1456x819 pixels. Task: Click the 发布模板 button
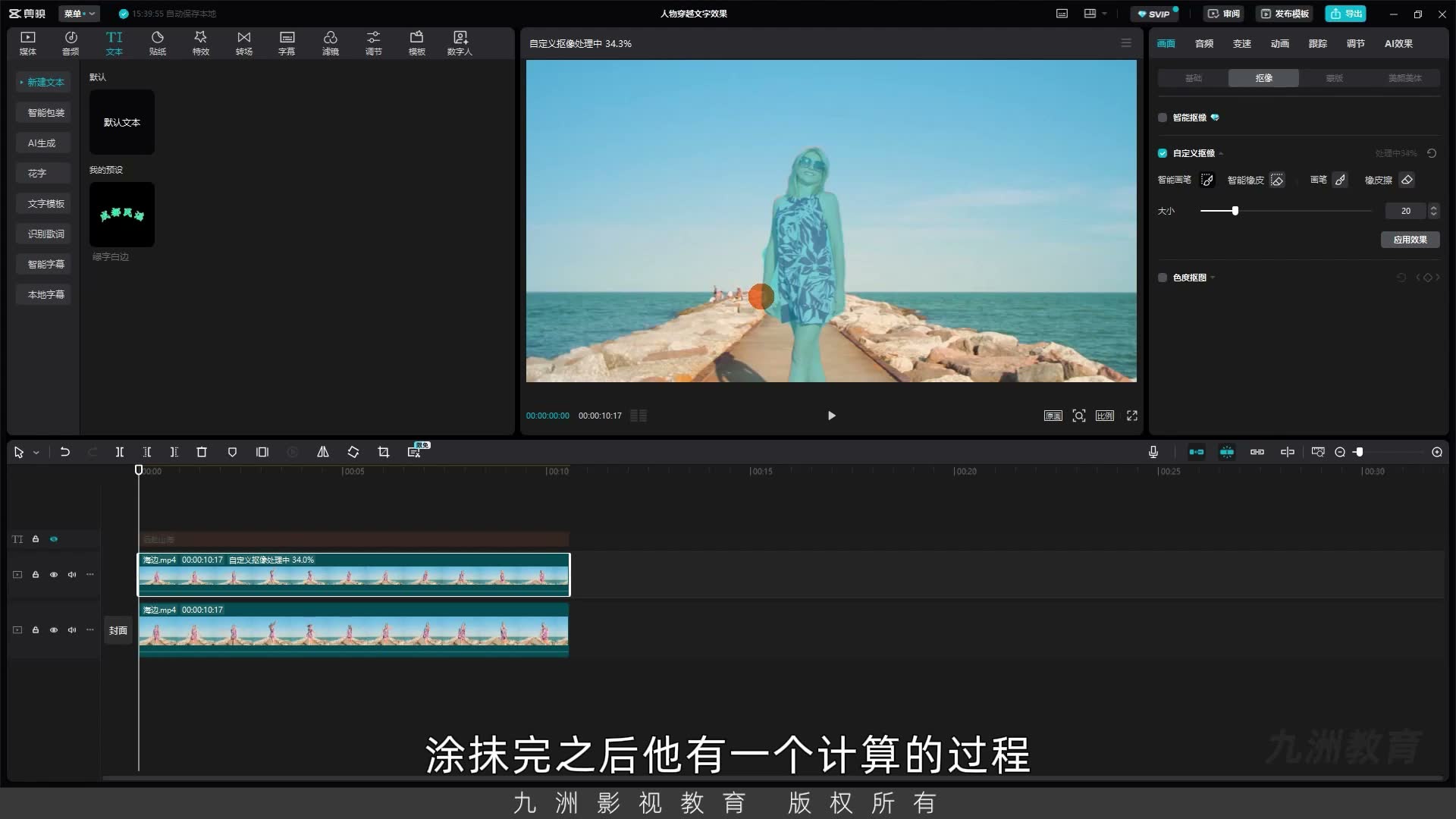point(1285,14)
